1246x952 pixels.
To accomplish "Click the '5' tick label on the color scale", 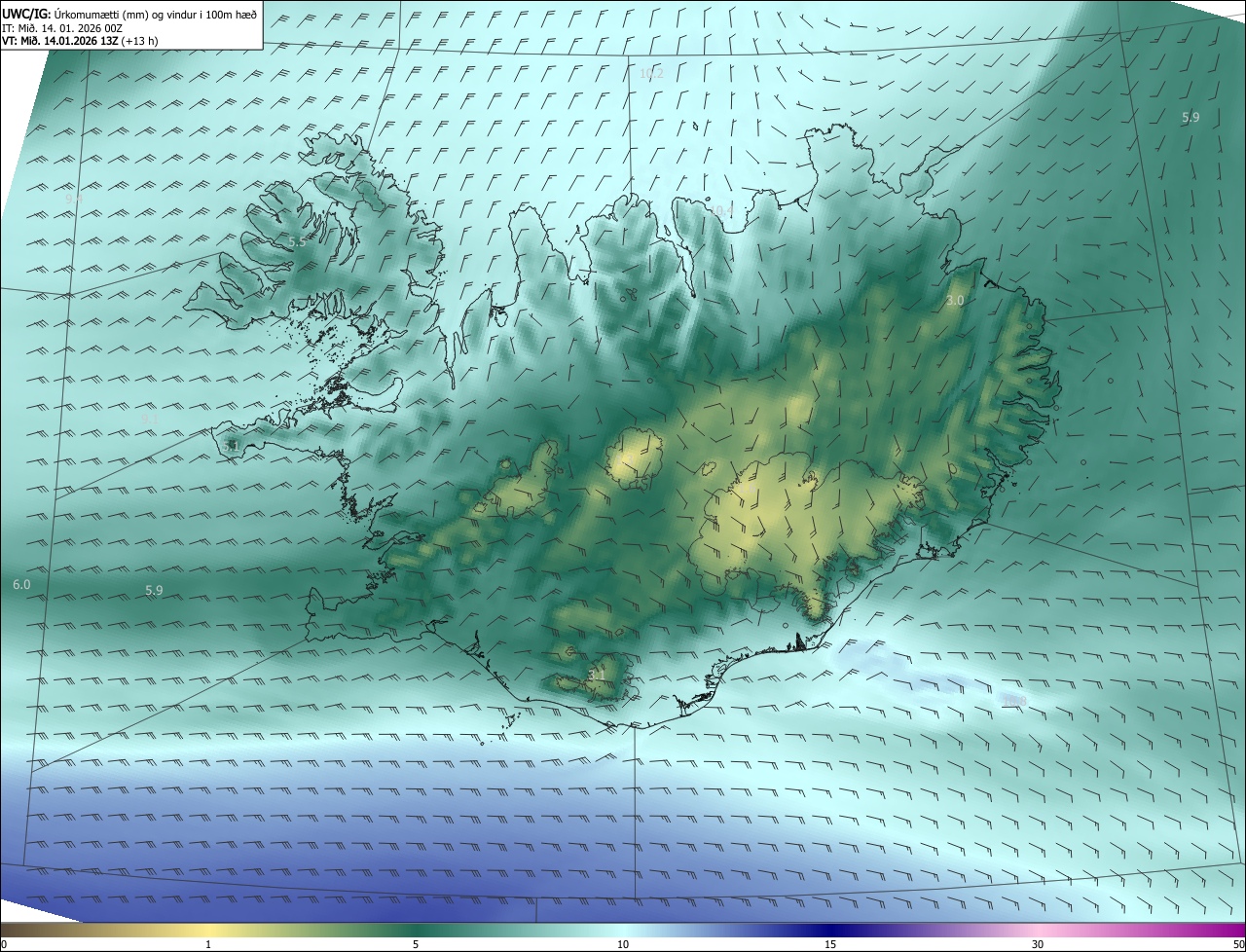I will [416, 944].
